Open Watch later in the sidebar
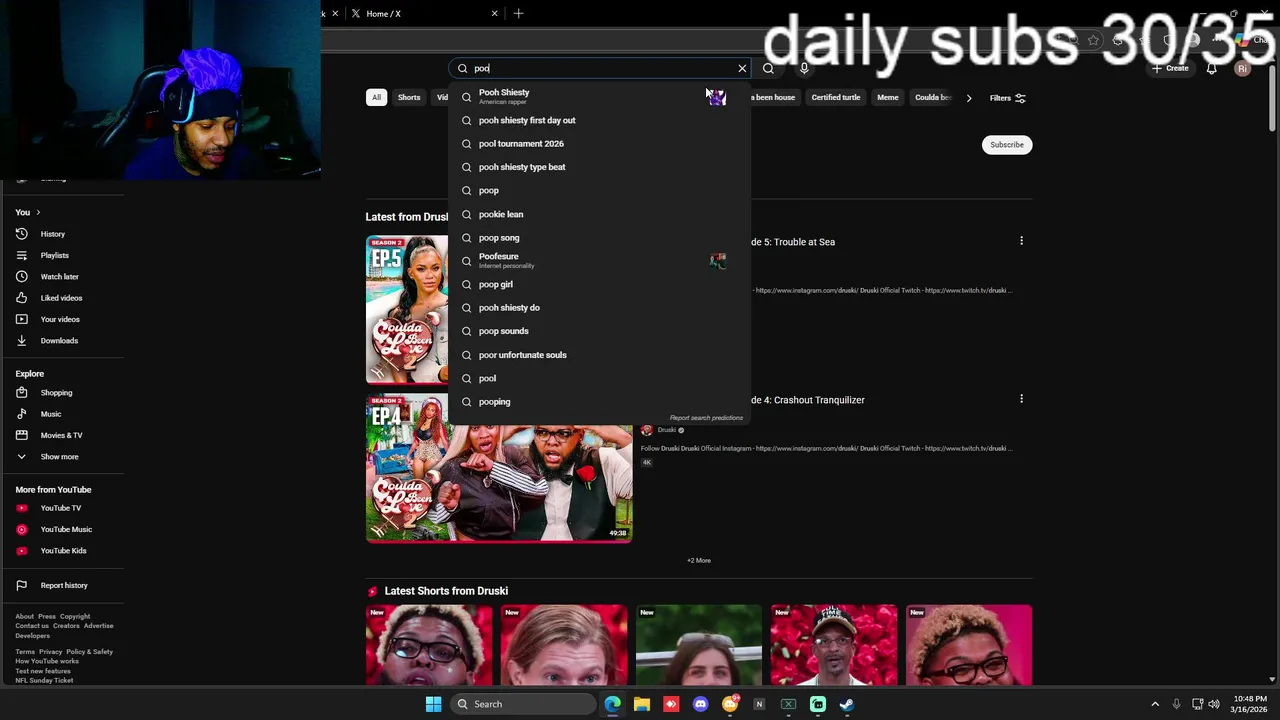1280x720 pixels. (x=59, y=277)
